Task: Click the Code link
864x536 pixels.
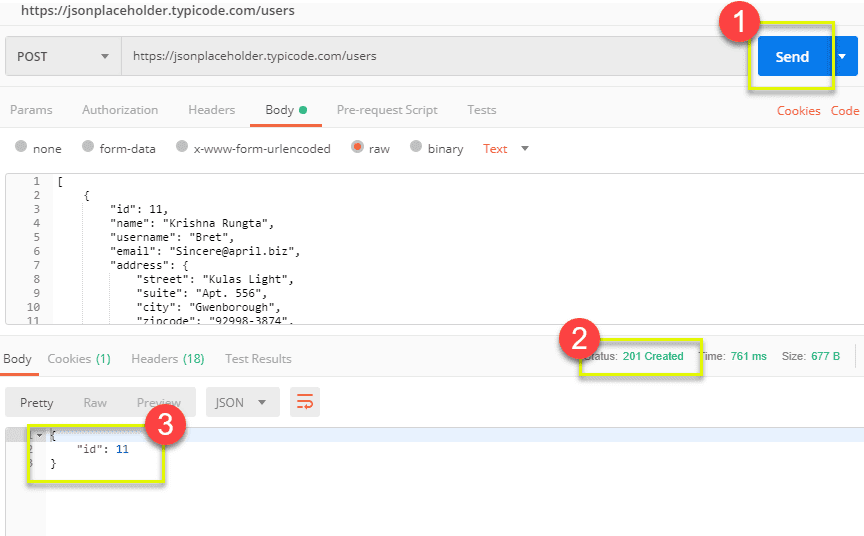Action: click(x=845, y=111)
